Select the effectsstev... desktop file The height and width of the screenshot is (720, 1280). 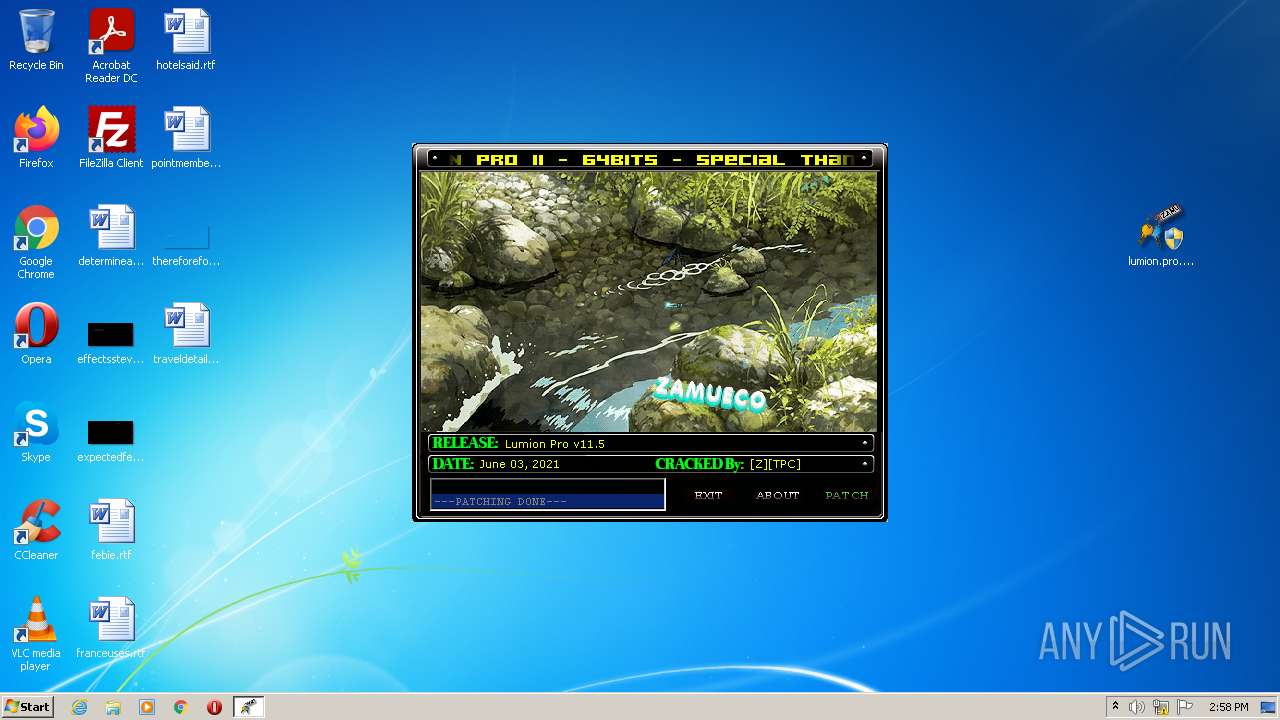pos(111,341)
